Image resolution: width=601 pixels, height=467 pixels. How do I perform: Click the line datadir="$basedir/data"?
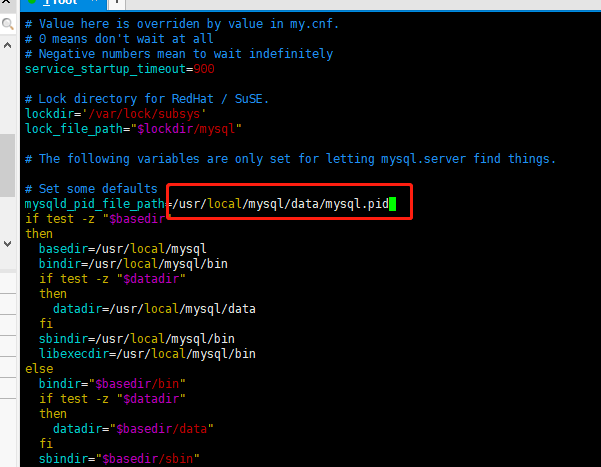(133, 429)
